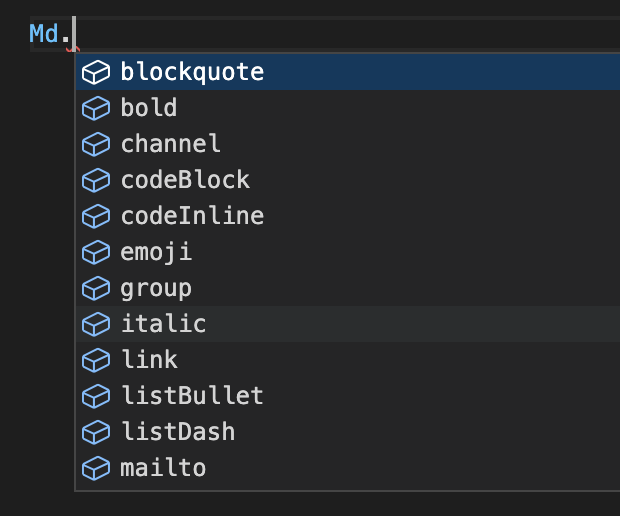The width and height of the screenshot is (620, 516).
Task: Click the cube icon beside emoji
Action: click(95, 252)
